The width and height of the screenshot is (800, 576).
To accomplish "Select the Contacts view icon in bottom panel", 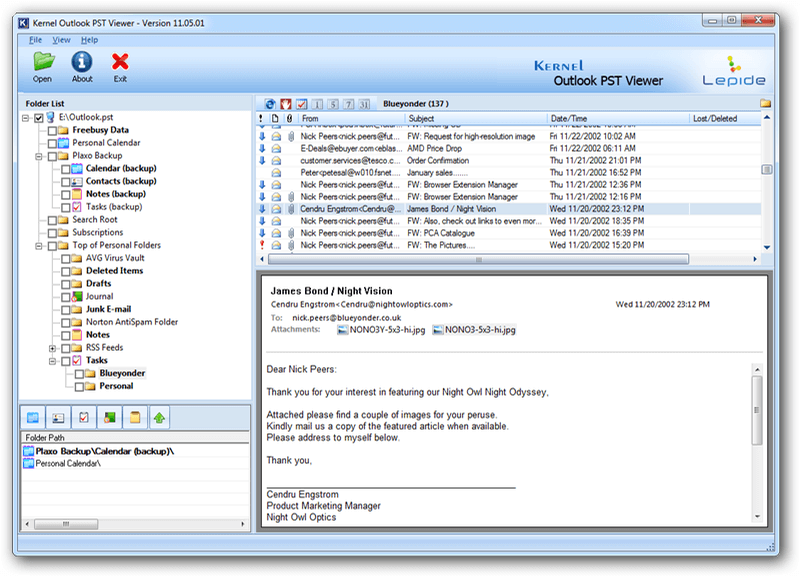I will coord(58,417).
